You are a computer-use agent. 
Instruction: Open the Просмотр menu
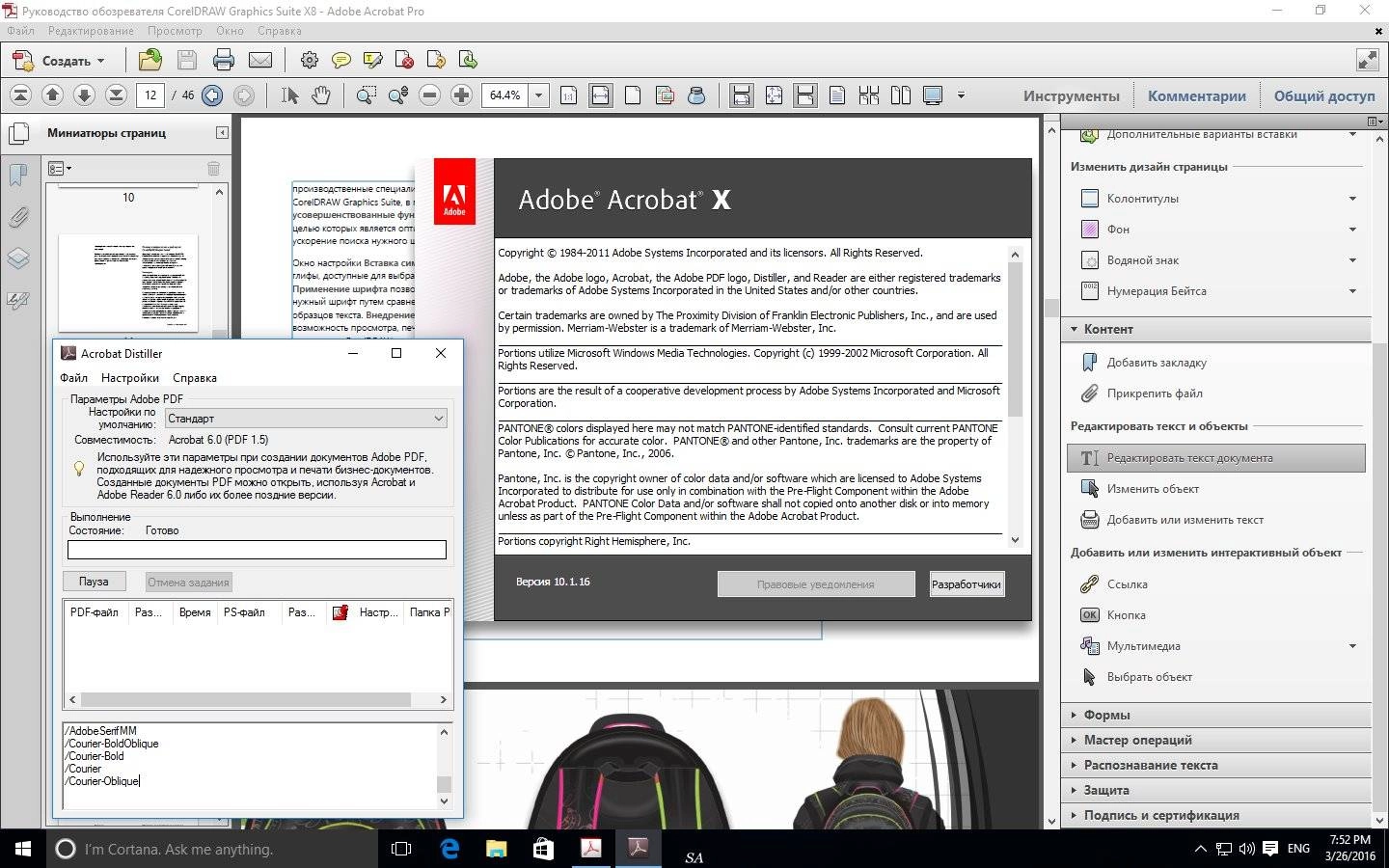click(x=175, y=31)
